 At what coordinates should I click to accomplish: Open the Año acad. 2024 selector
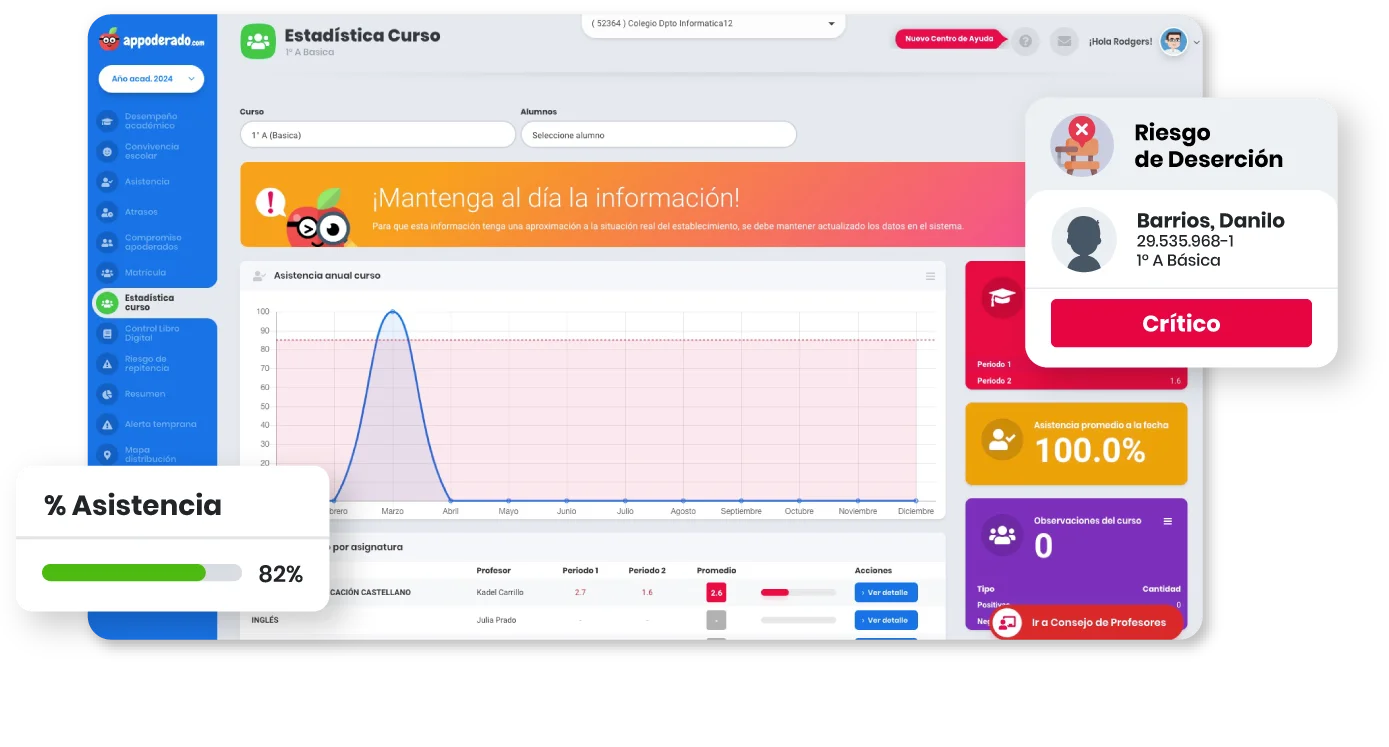pyautogui.click(x=150, y=78)
